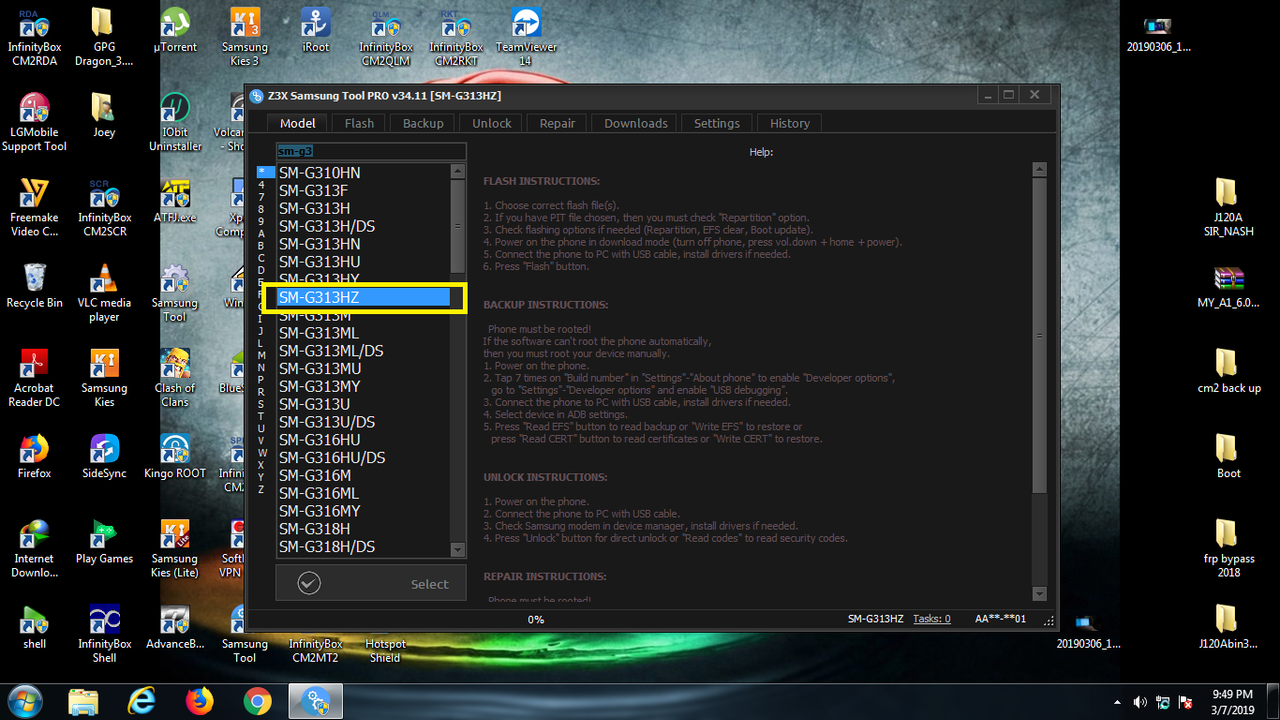Open the MY_A1_6.0 archive icon
The height and width of the screenshot is (720, 1280).
point(1229,286)
